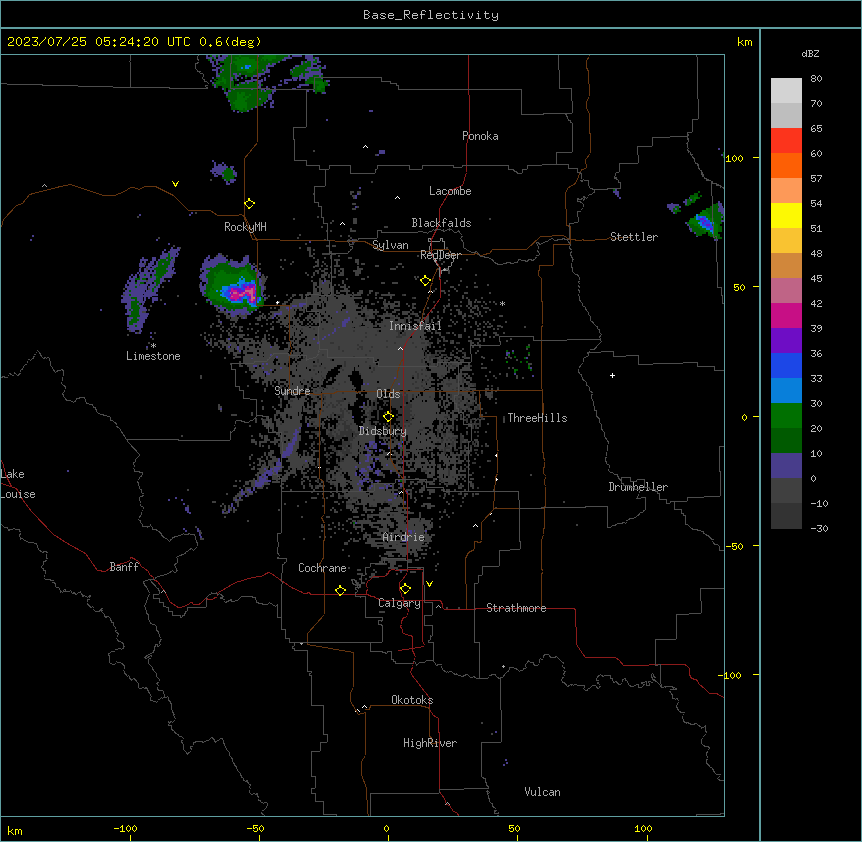Click the -50 tick on the horizontal axis
862x842 pixels.
point(255,828)
